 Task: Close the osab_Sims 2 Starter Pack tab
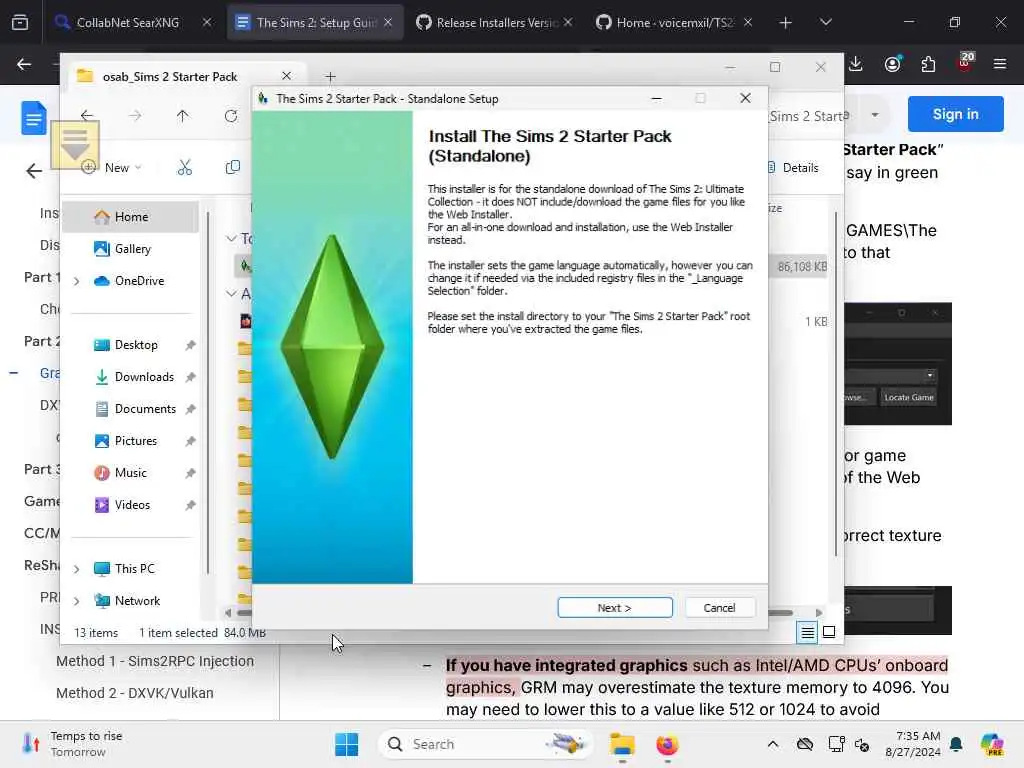pyautogui.click(x=286, y=76)
